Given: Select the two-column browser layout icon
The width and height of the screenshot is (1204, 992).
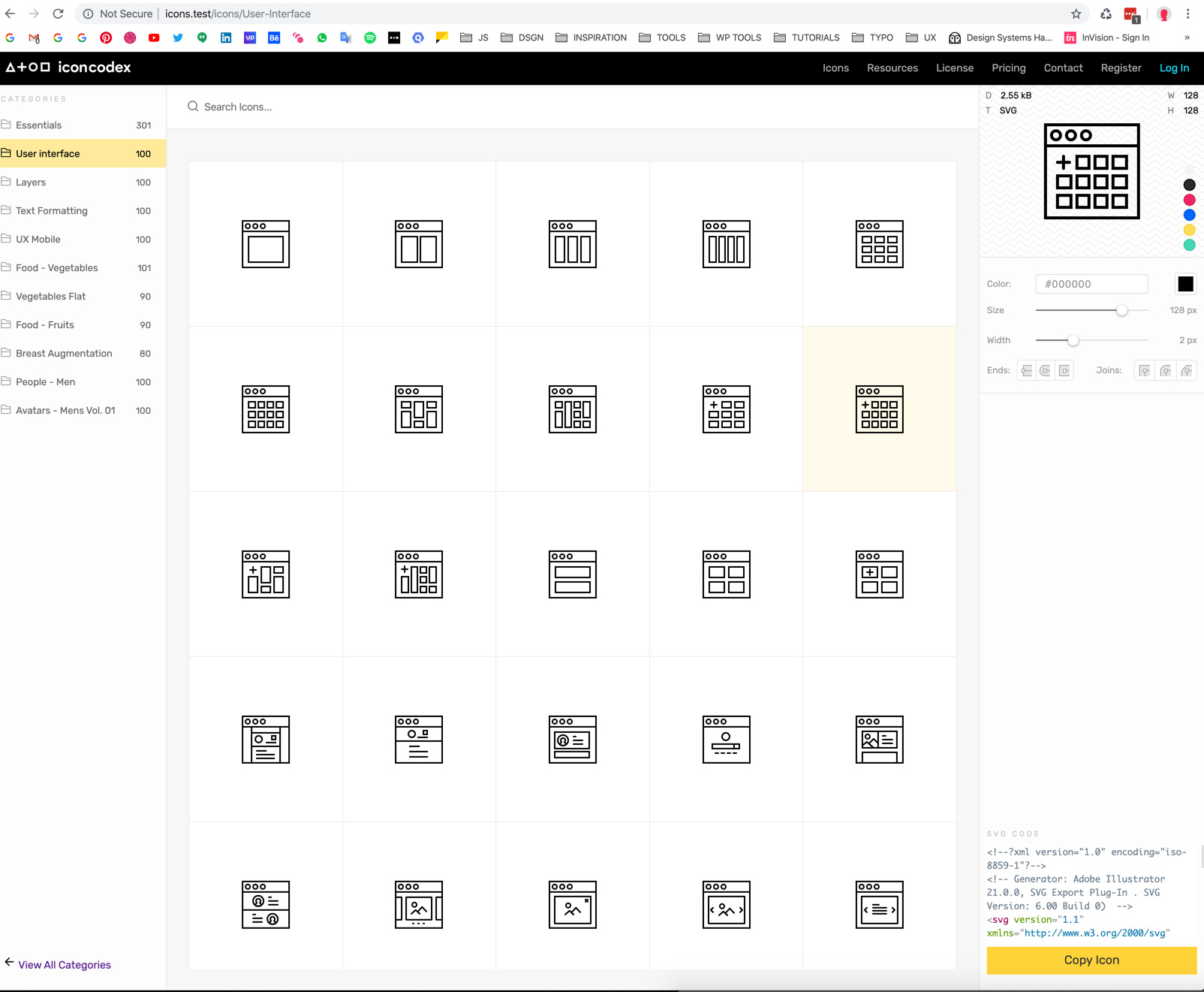Looking at the screenshot, I should [x=419, y=244].
